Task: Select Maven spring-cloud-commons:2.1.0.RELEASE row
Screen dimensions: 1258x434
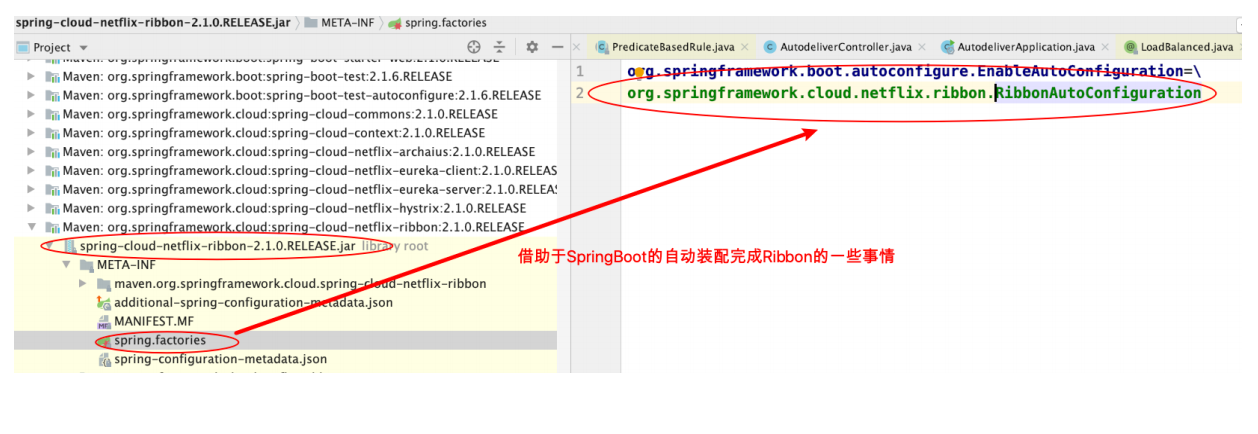Action: click(x=285, y=114)
